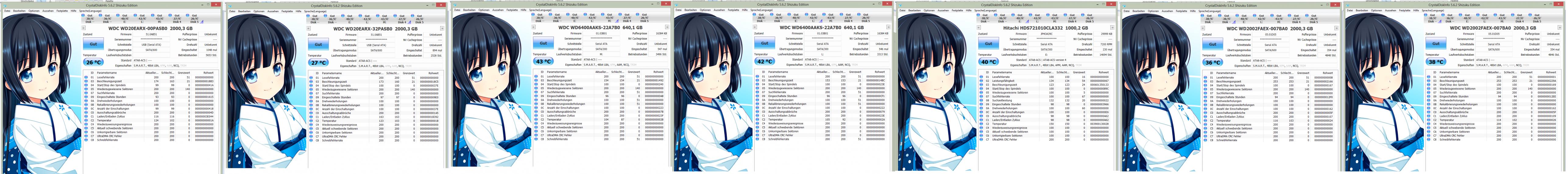Select Disk 4 tab in WD20EARX-32PASB0 window

coord(402,19)
